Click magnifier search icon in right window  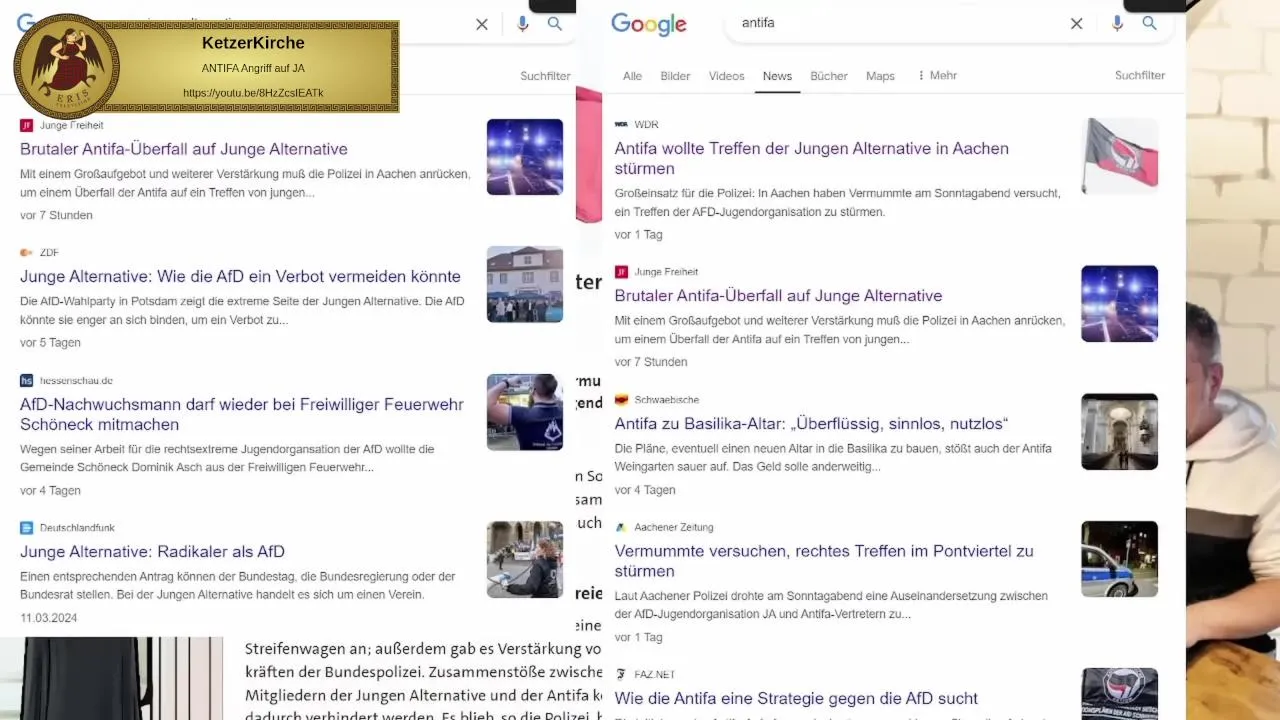(1150, 23)
